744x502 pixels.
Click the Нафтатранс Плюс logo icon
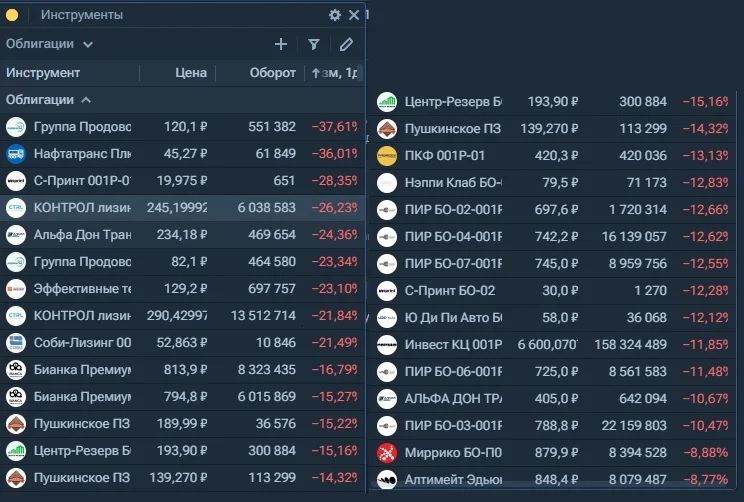[16, 154]
